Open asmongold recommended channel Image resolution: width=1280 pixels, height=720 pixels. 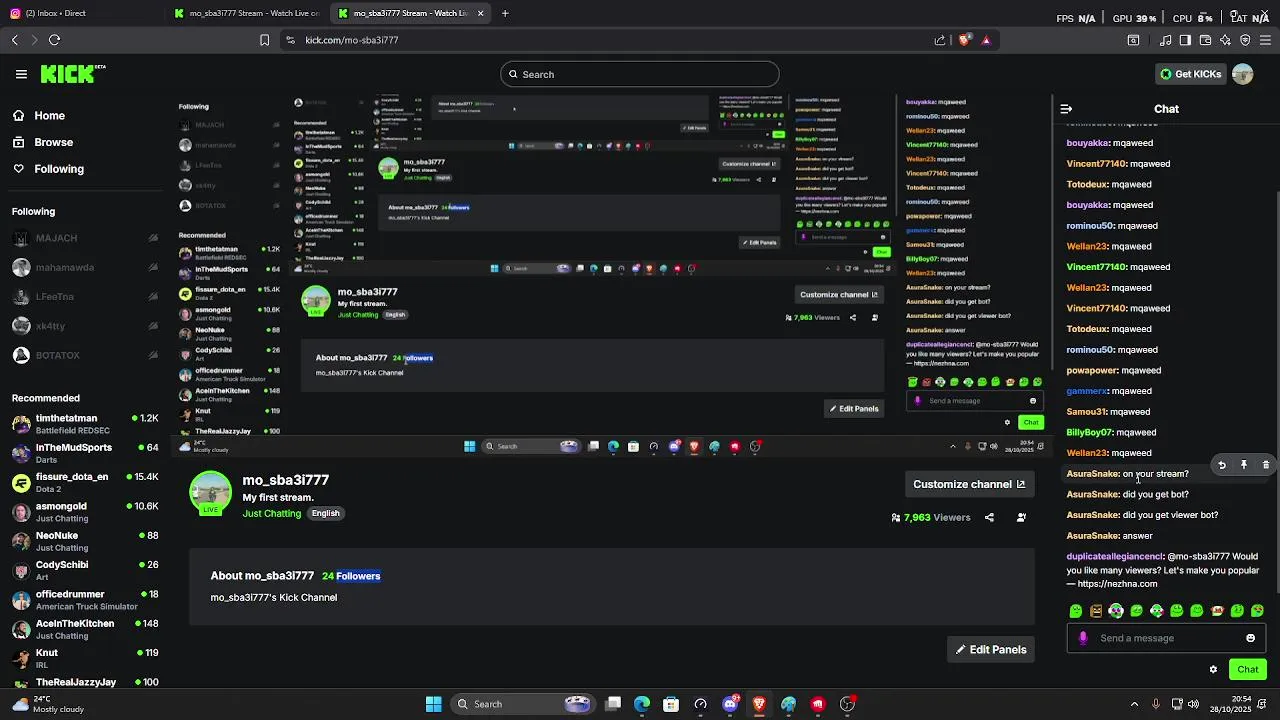click(x=85, y=512)
